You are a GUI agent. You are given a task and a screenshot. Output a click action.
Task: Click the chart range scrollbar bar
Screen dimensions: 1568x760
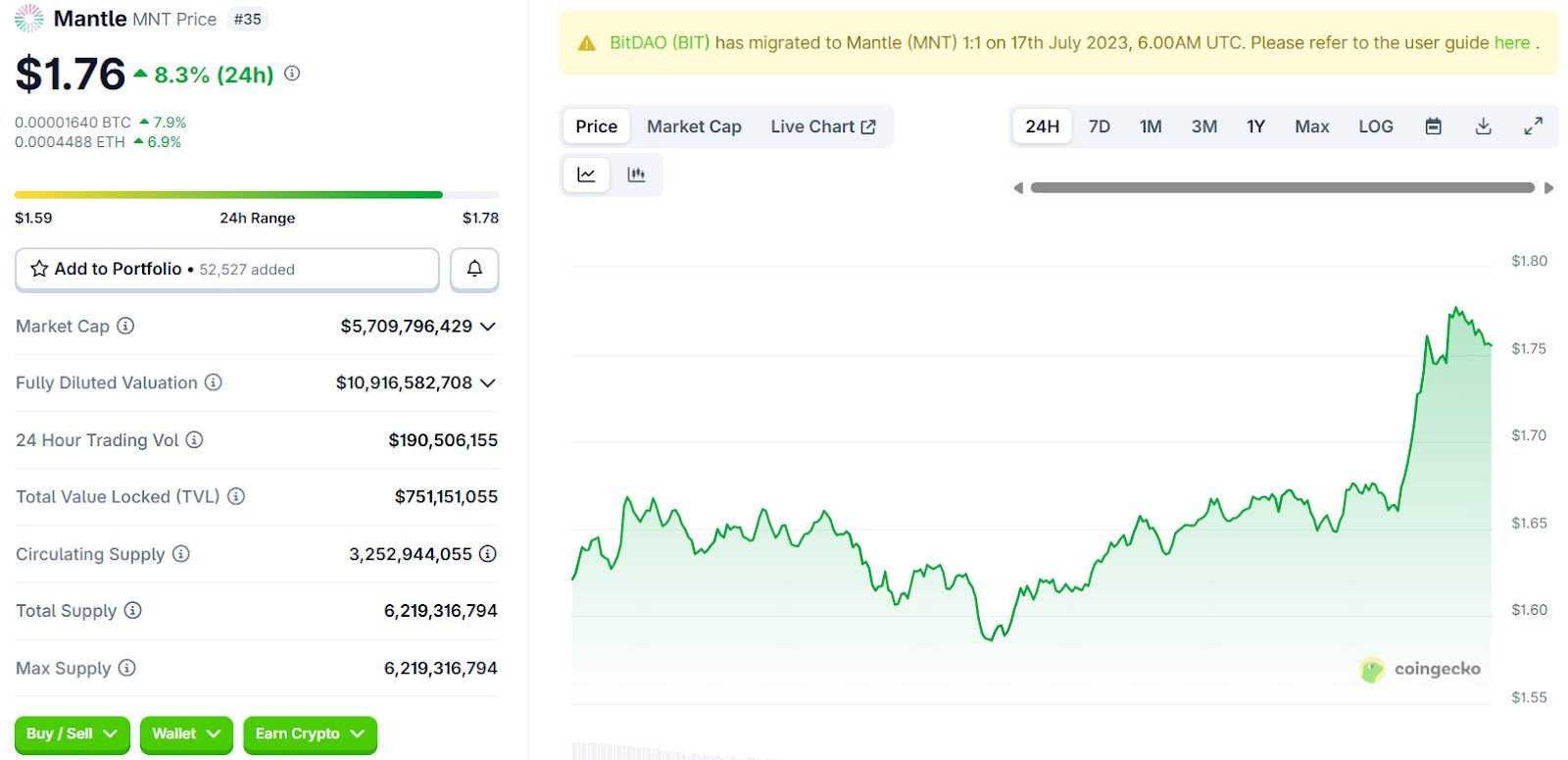click(x=1282, y=187)
